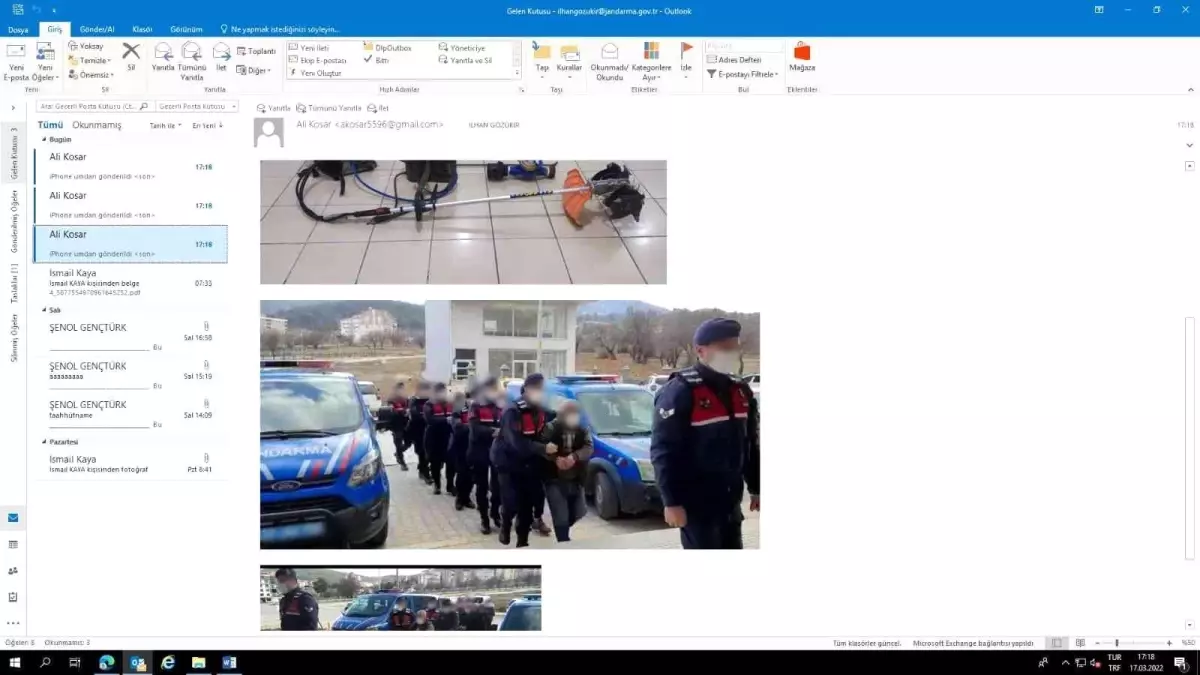Screen dimensions: 1200x675
Task: Open İsmail Kaya's 07:33 email
Action: coord(130,282)
